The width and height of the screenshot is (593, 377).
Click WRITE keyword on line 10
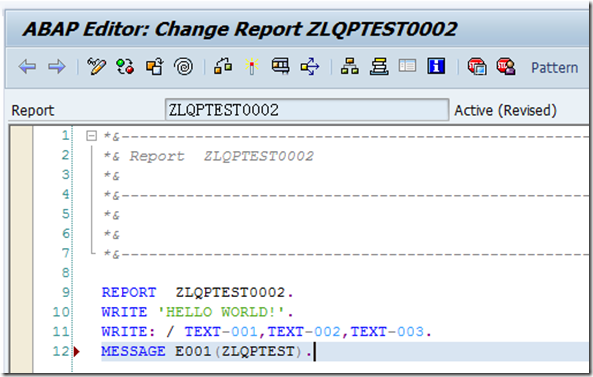124,312
